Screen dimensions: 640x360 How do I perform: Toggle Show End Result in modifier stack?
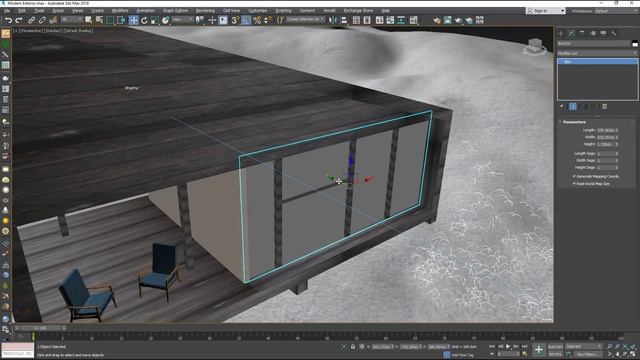click(573, 107)
